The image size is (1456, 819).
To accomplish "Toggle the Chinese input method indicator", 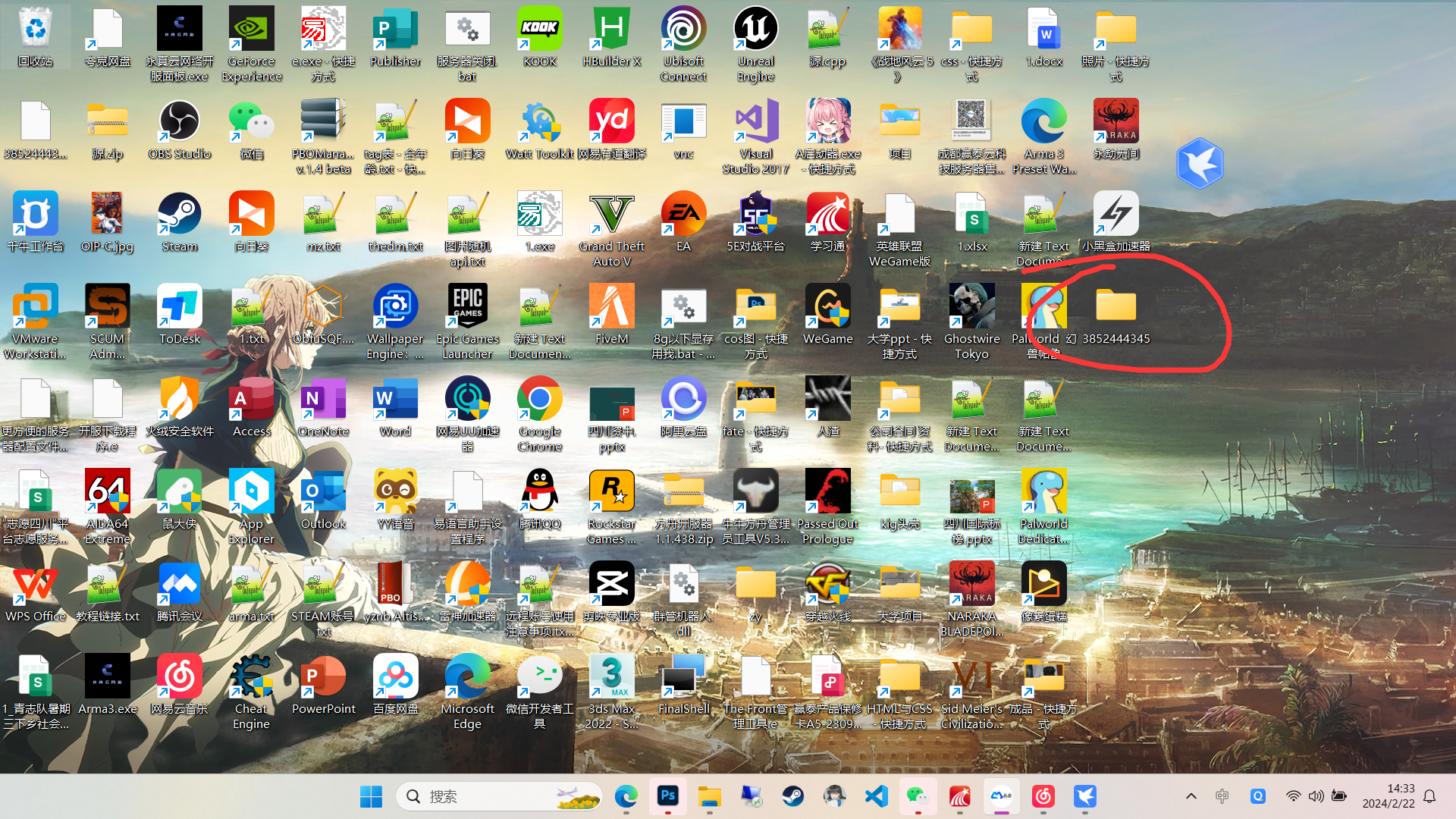I will [x=1222, y=796].
